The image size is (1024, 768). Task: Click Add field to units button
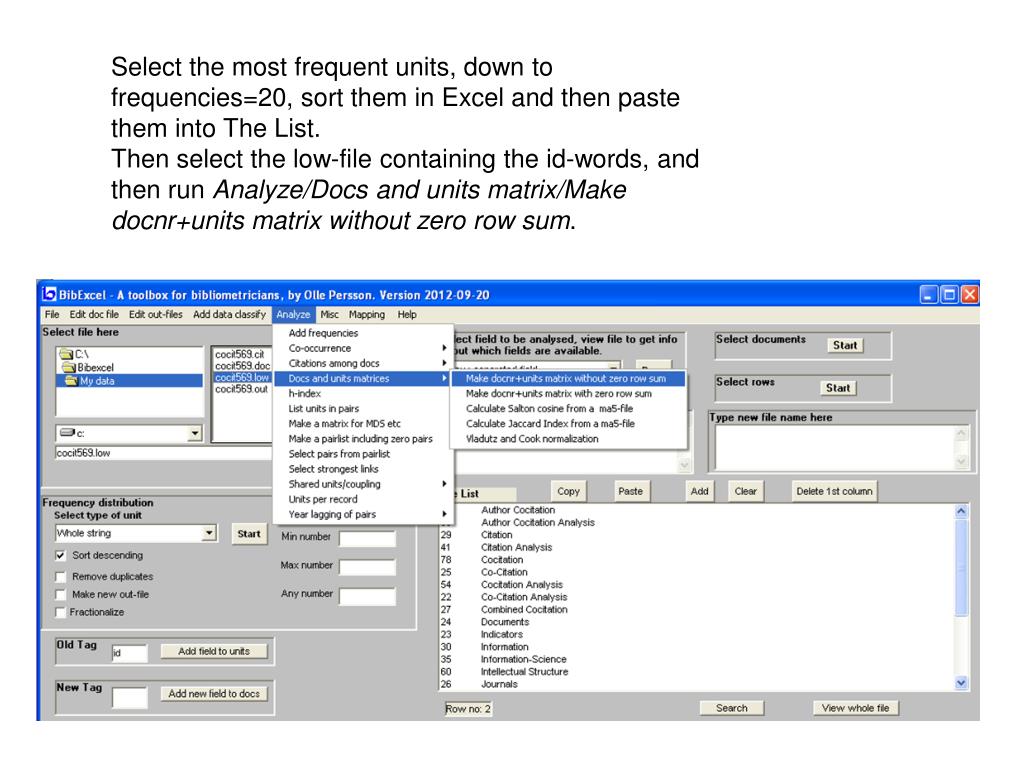pyautogui.click(x=214, y=651)
